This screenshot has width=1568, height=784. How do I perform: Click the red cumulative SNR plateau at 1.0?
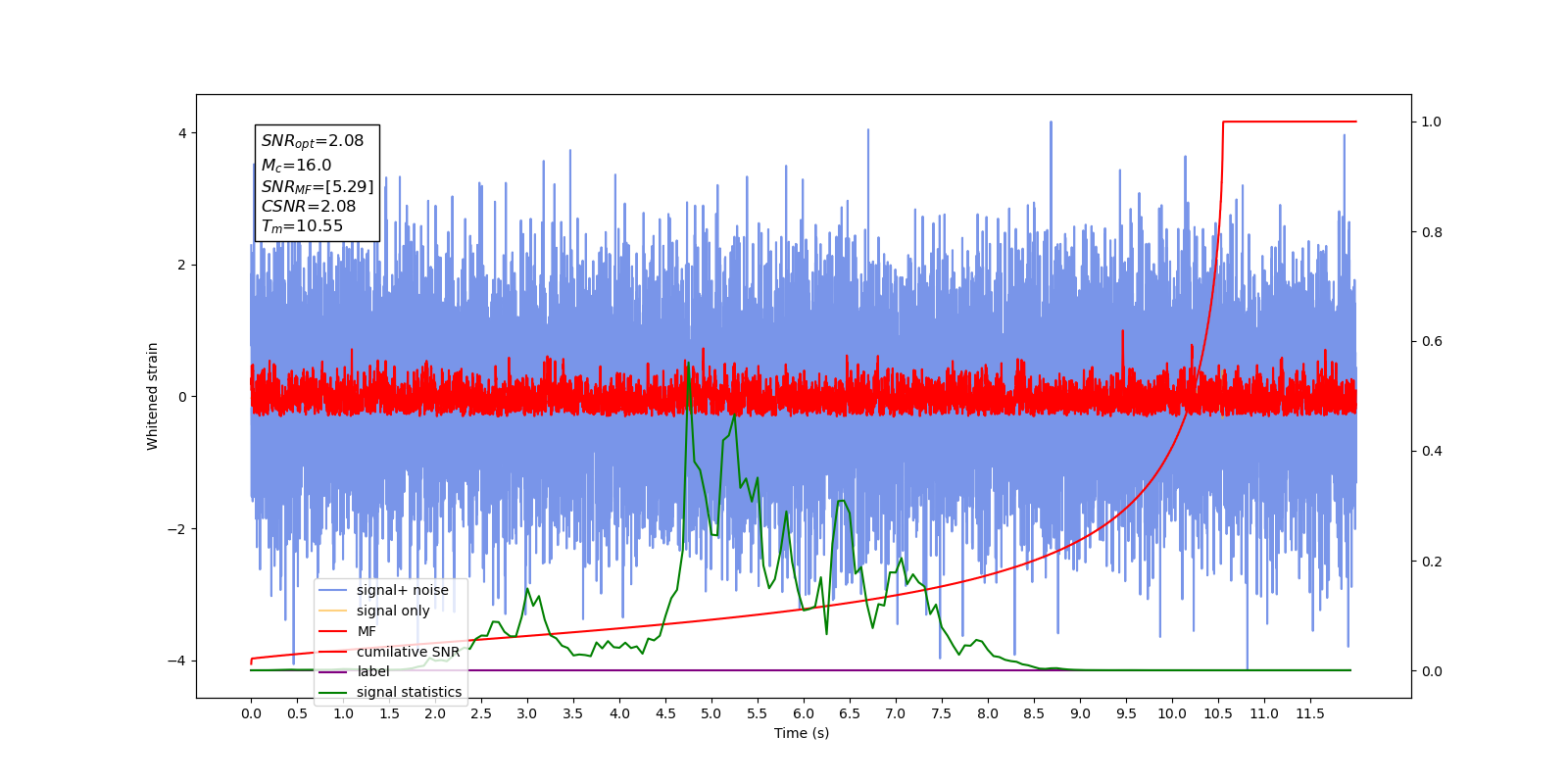click(x=1290, y=122)
